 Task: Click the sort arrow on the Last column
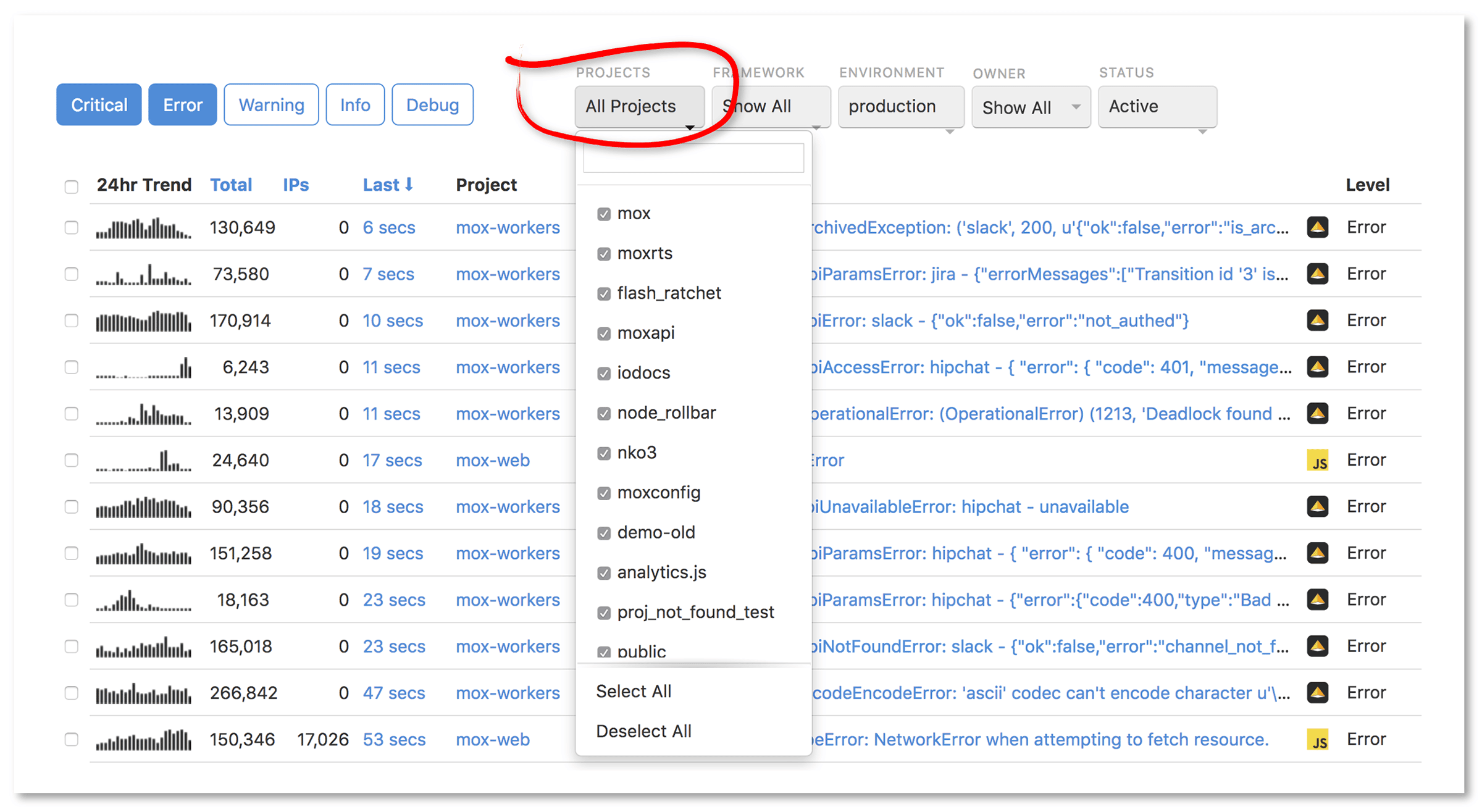pyautogui.click(x=409, y=185)
